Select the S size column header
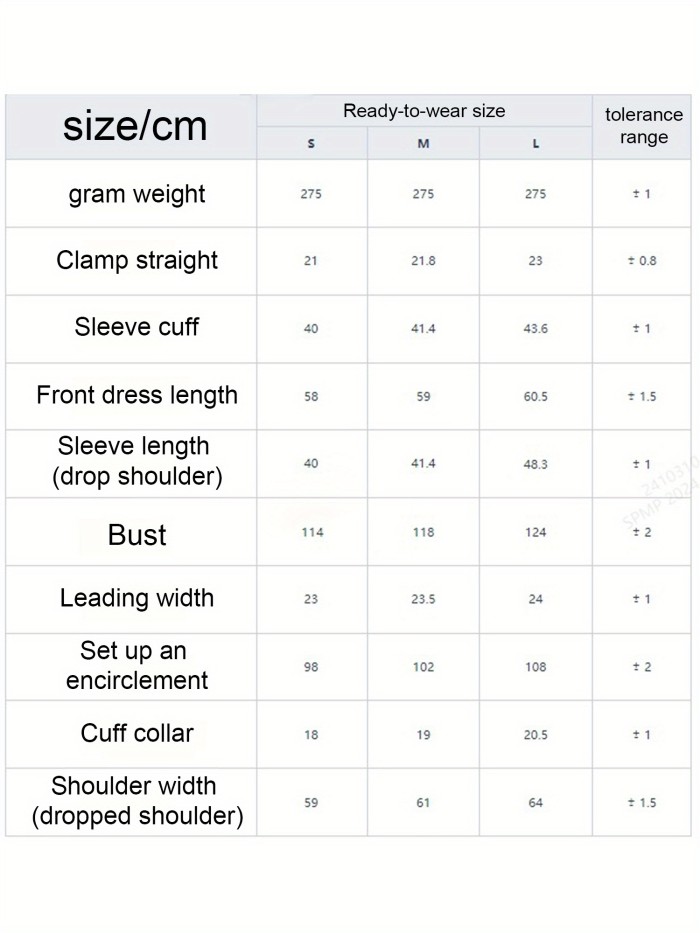Image resolution: width=700 pixels, height=933 pixels. point(311,144)
